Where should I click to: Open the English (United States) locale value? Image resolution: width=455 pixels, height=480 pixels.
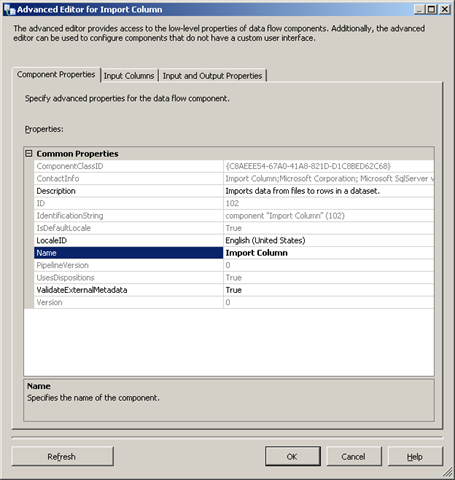(265, 240)
